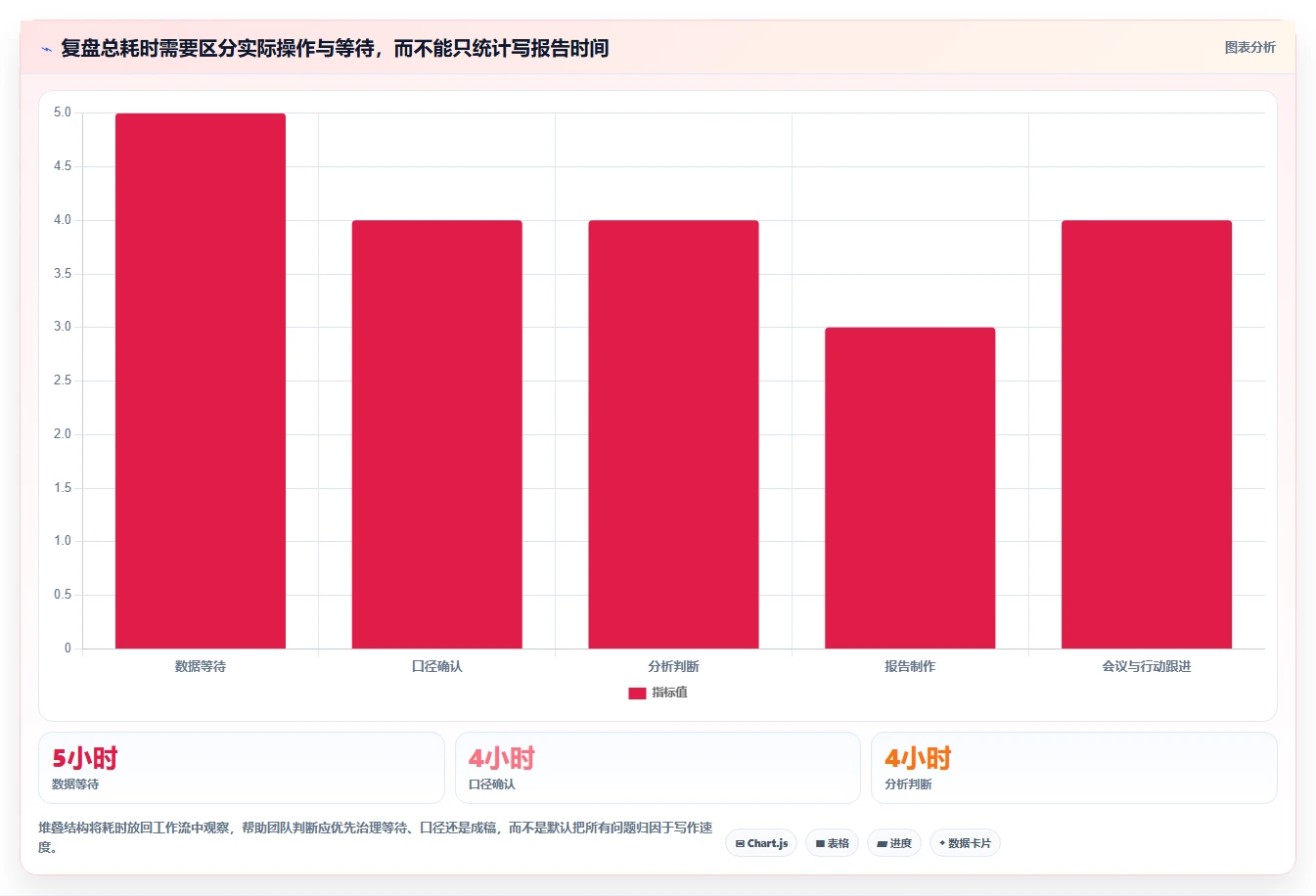1316x896 pixels.
Task: Click the 数据卡片 tag
Action: click(x=965, y=843)
